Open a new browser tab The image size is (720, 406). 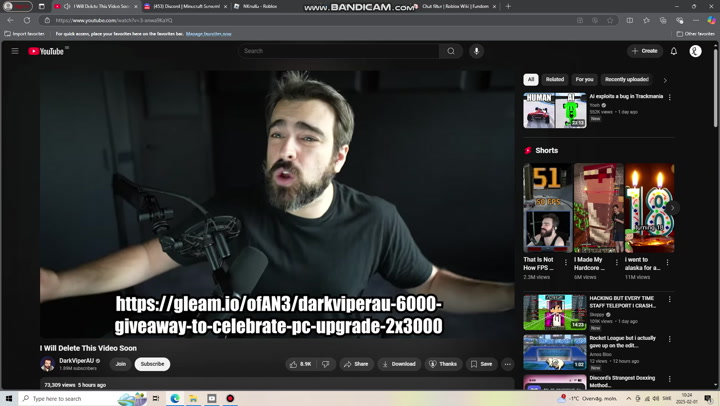point(508,6)
